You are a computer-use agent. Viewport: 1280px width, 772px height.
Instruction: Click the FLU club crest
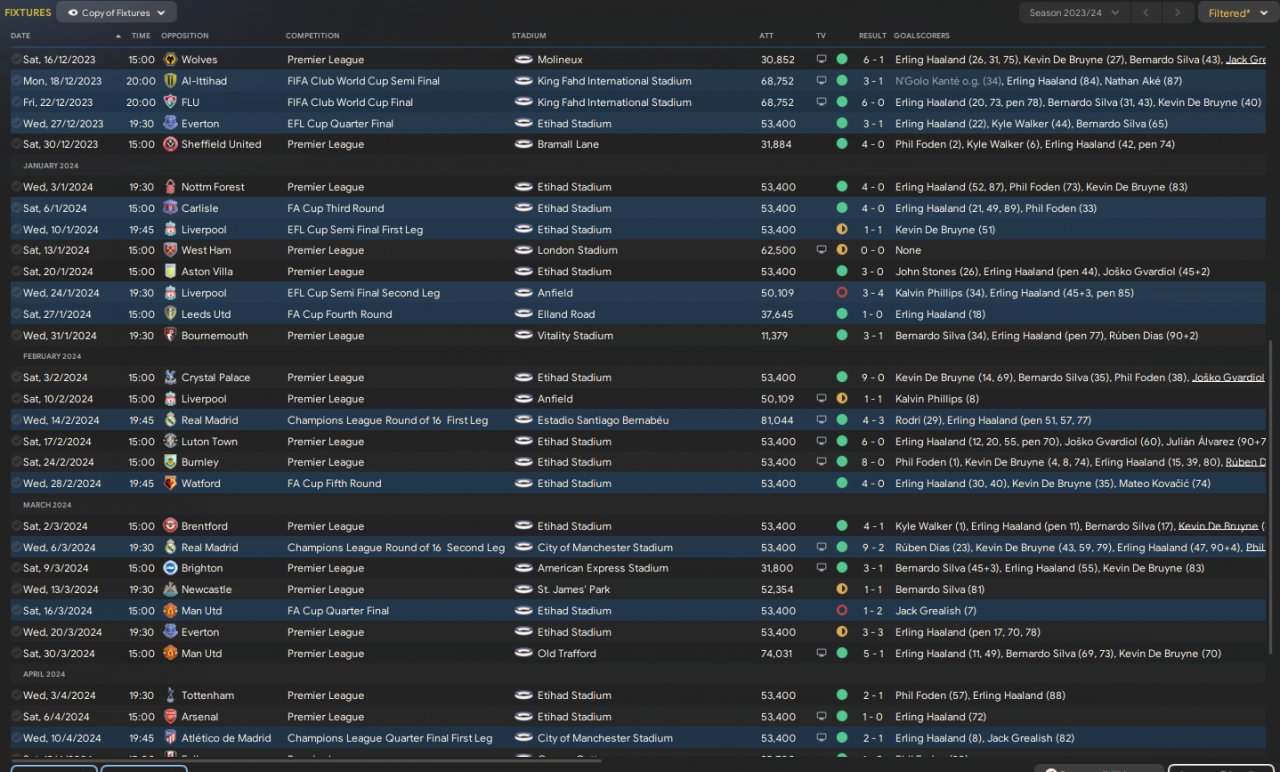(170, 102)
